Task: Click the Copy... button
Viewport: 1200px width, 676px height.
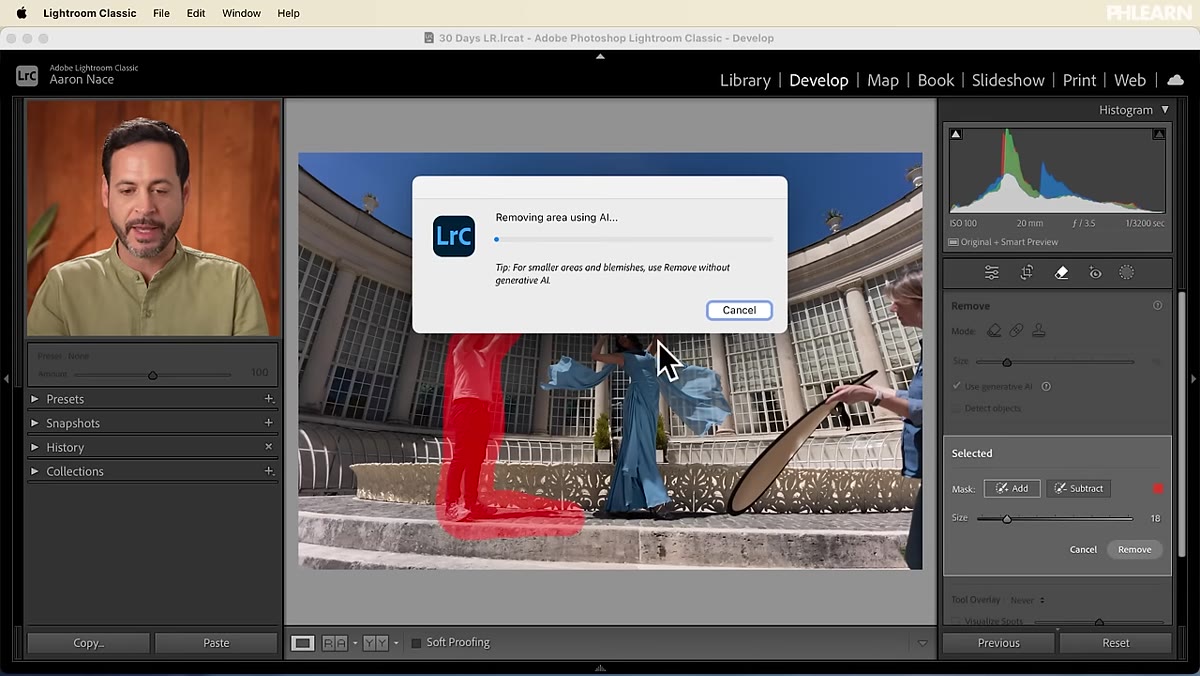Action: coord(88,643)
